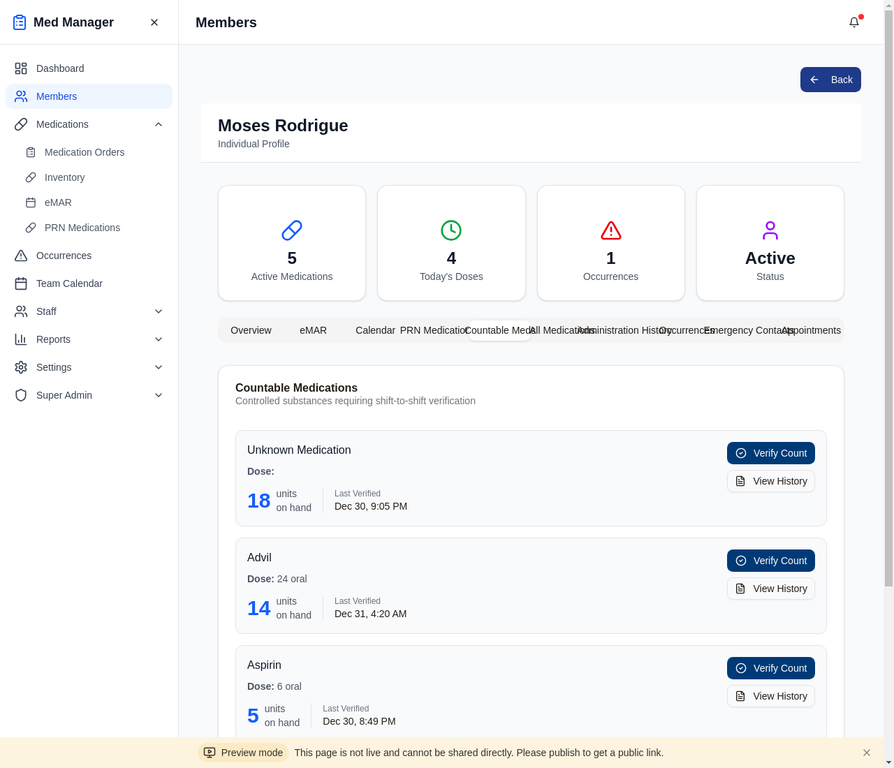The height and width of the screenshot is (768, 894).
Task: Click the Back button
Action: click(x=830, y=79)
